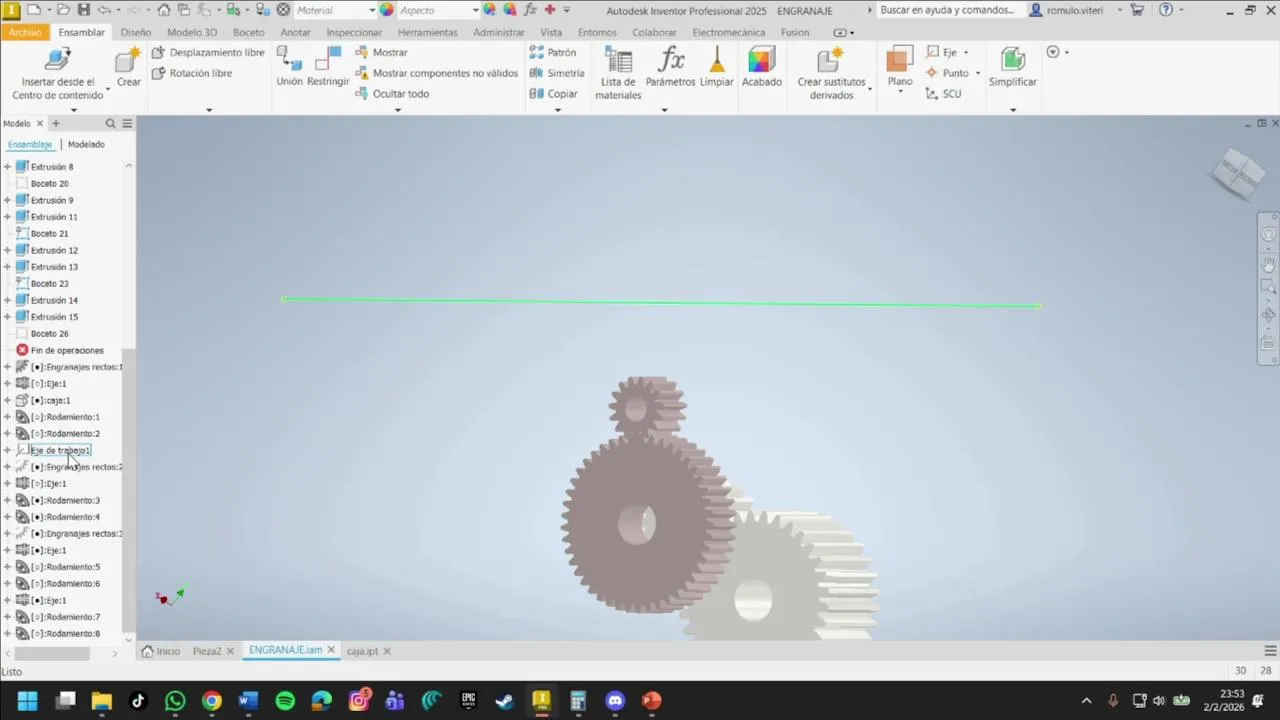
Task: Click the Limpiar broom tool
Action: click(716, 68)
